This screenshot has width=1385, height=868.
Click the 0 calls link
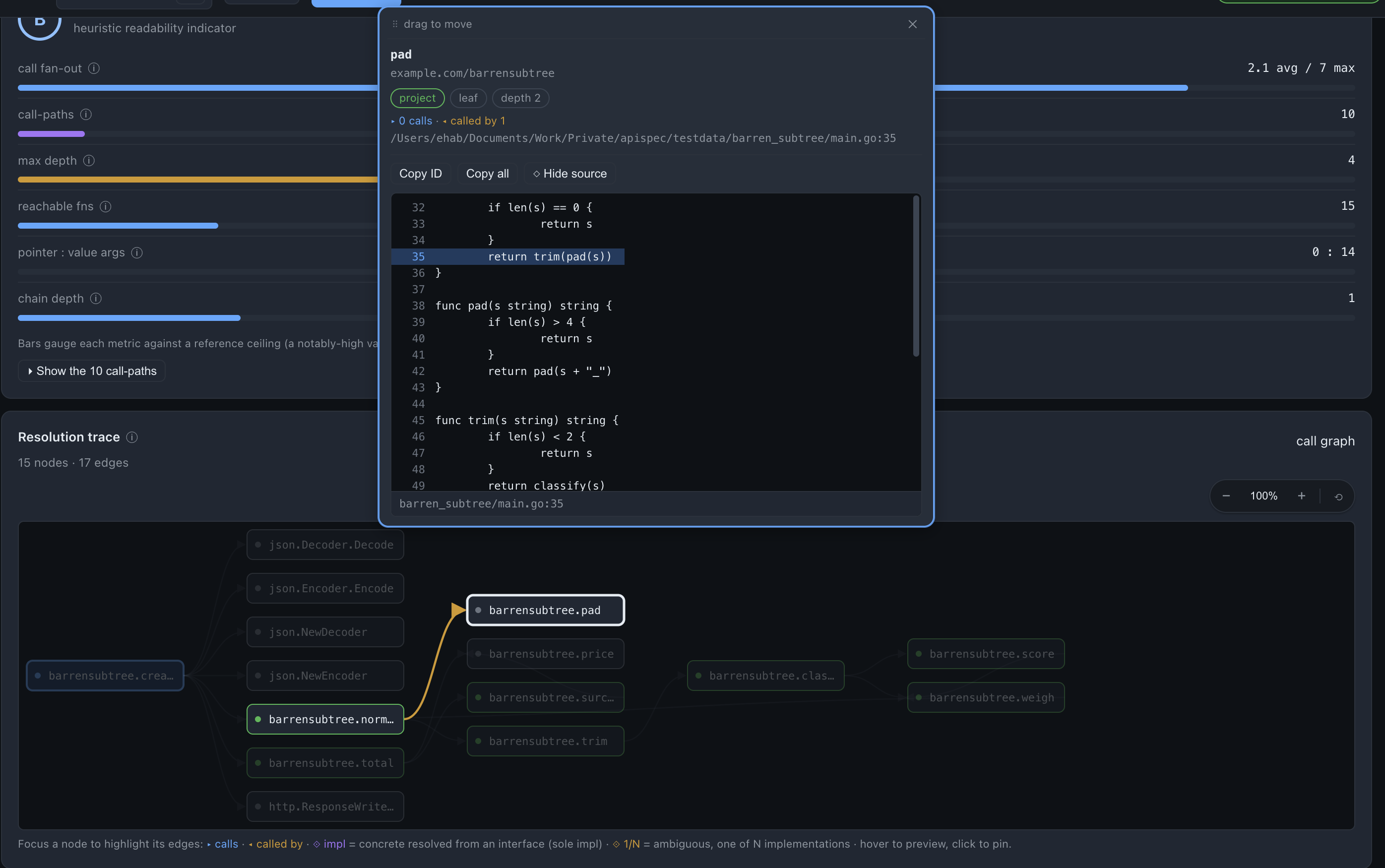tap(412, 121)
